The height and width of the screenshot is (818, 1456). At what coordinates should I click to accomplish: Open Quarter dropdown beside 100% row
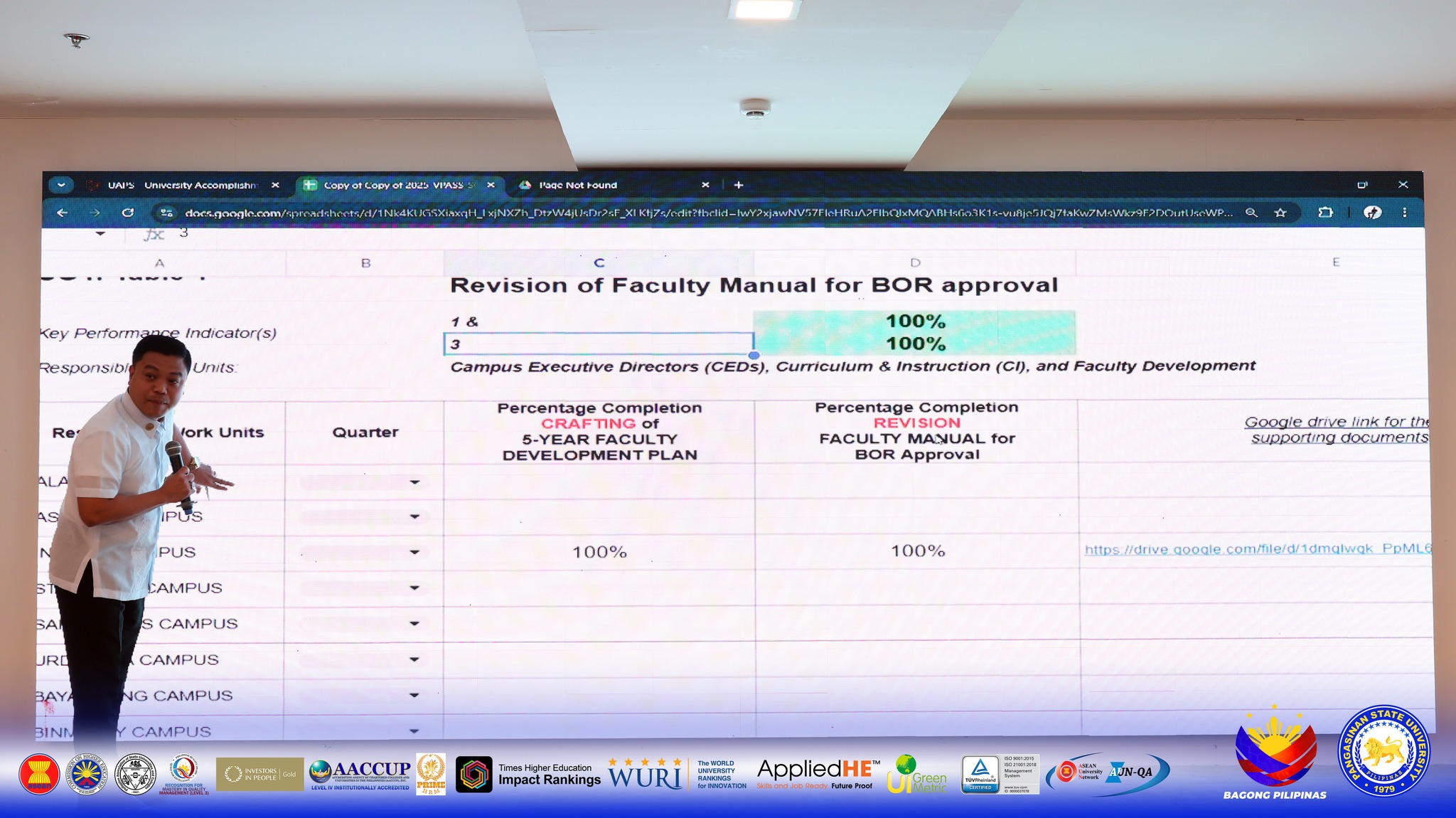(x=414, y=552)
